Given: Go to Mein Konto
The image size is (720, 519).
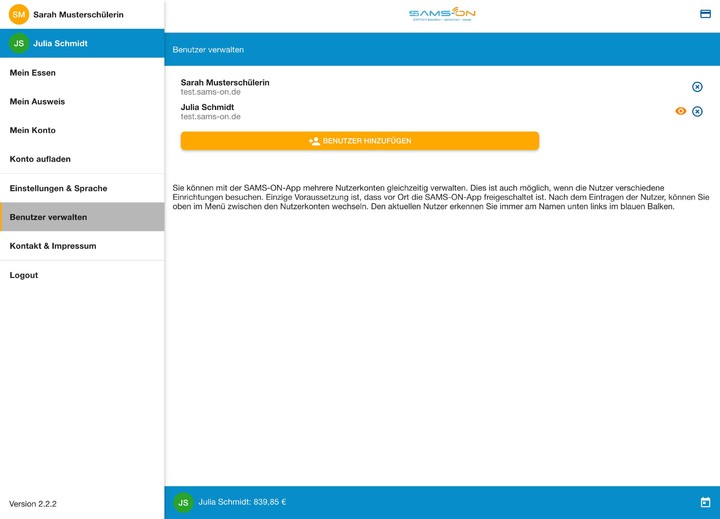Looking at the screenshot, I should pos(33,131).
